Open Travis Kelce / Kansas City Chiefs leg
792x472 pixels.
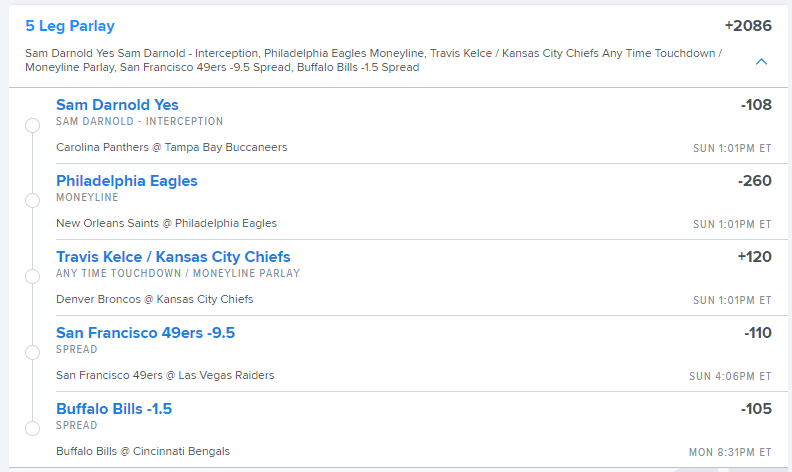(x=173, y=257)
